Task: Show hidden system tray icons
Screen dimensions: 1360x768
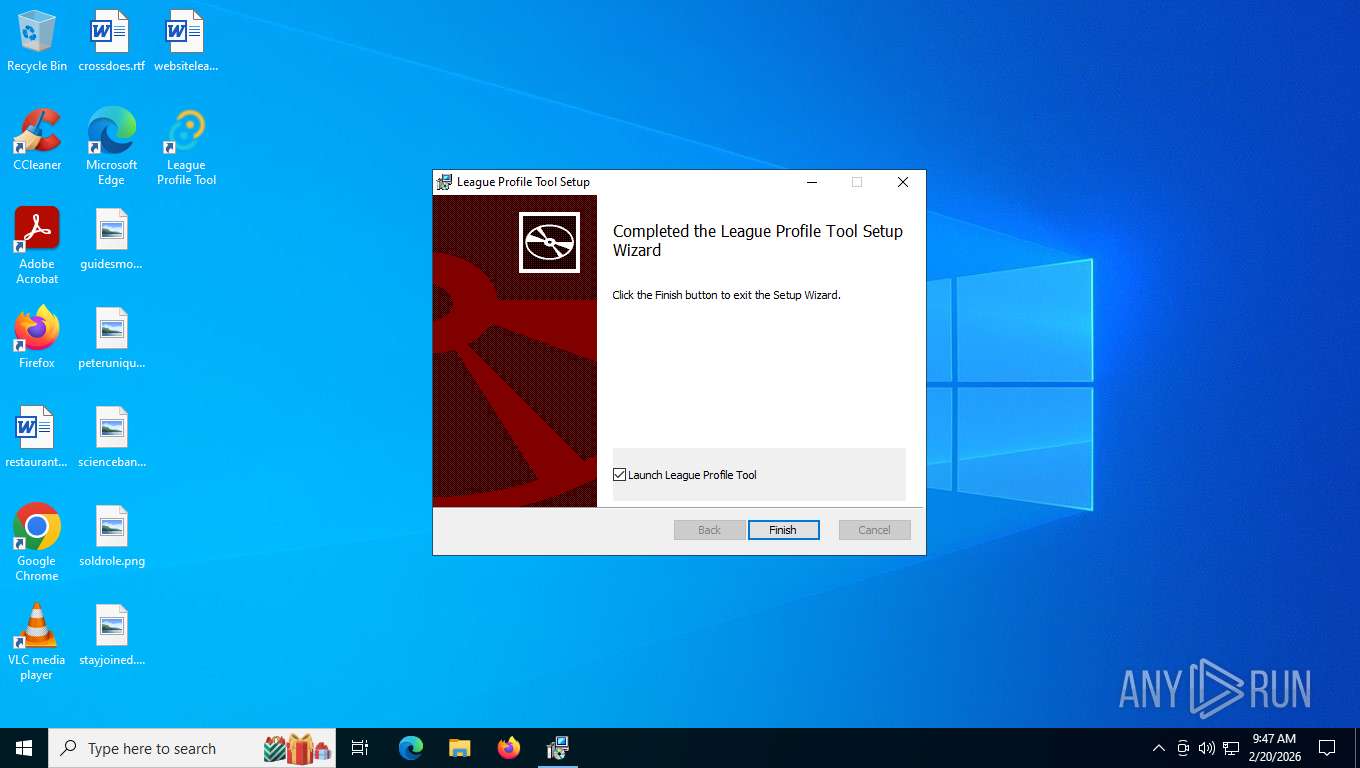Action: (1159, 748)
